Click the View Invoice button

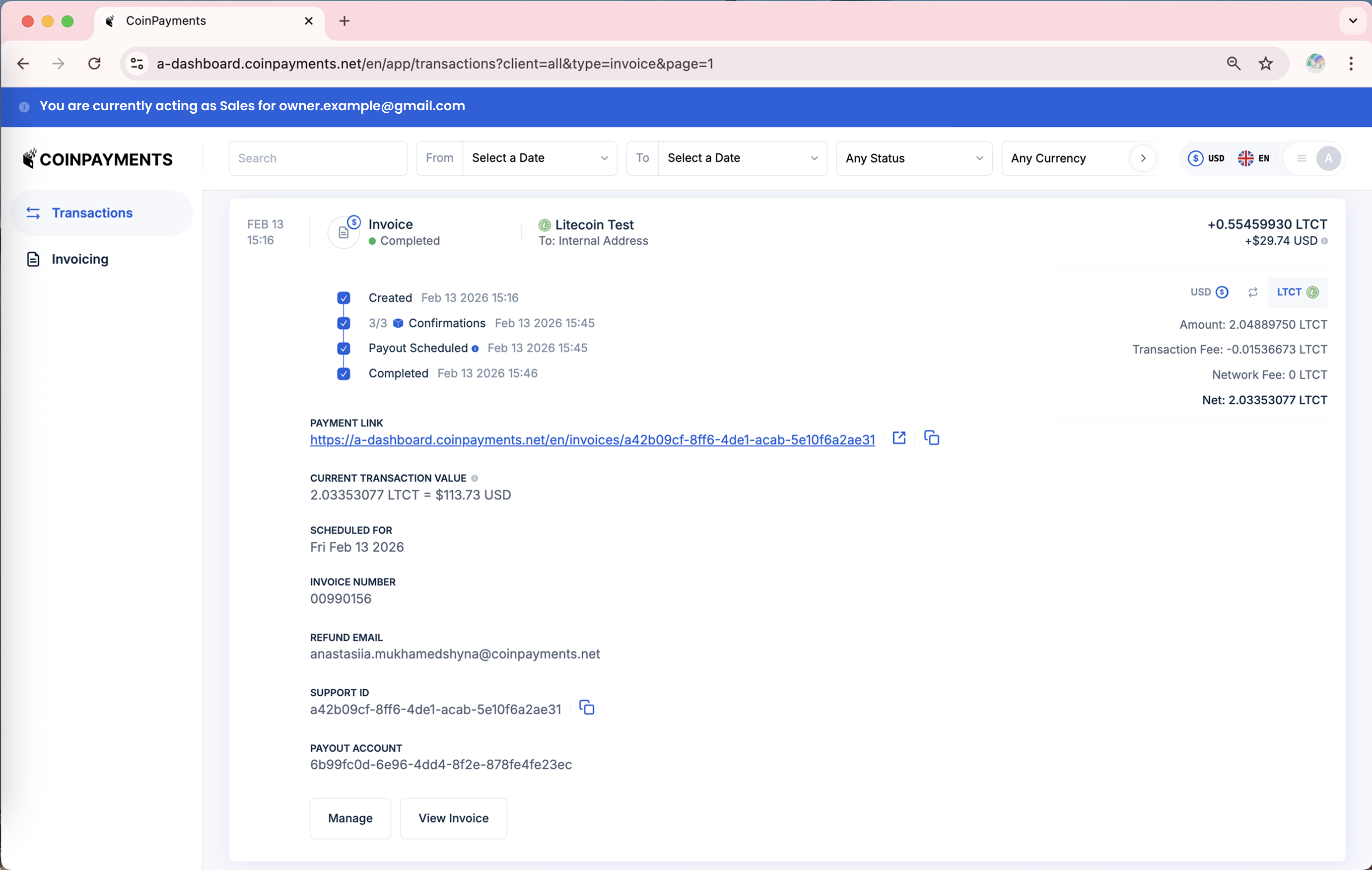pyautogui.click(x=454, y=818)
